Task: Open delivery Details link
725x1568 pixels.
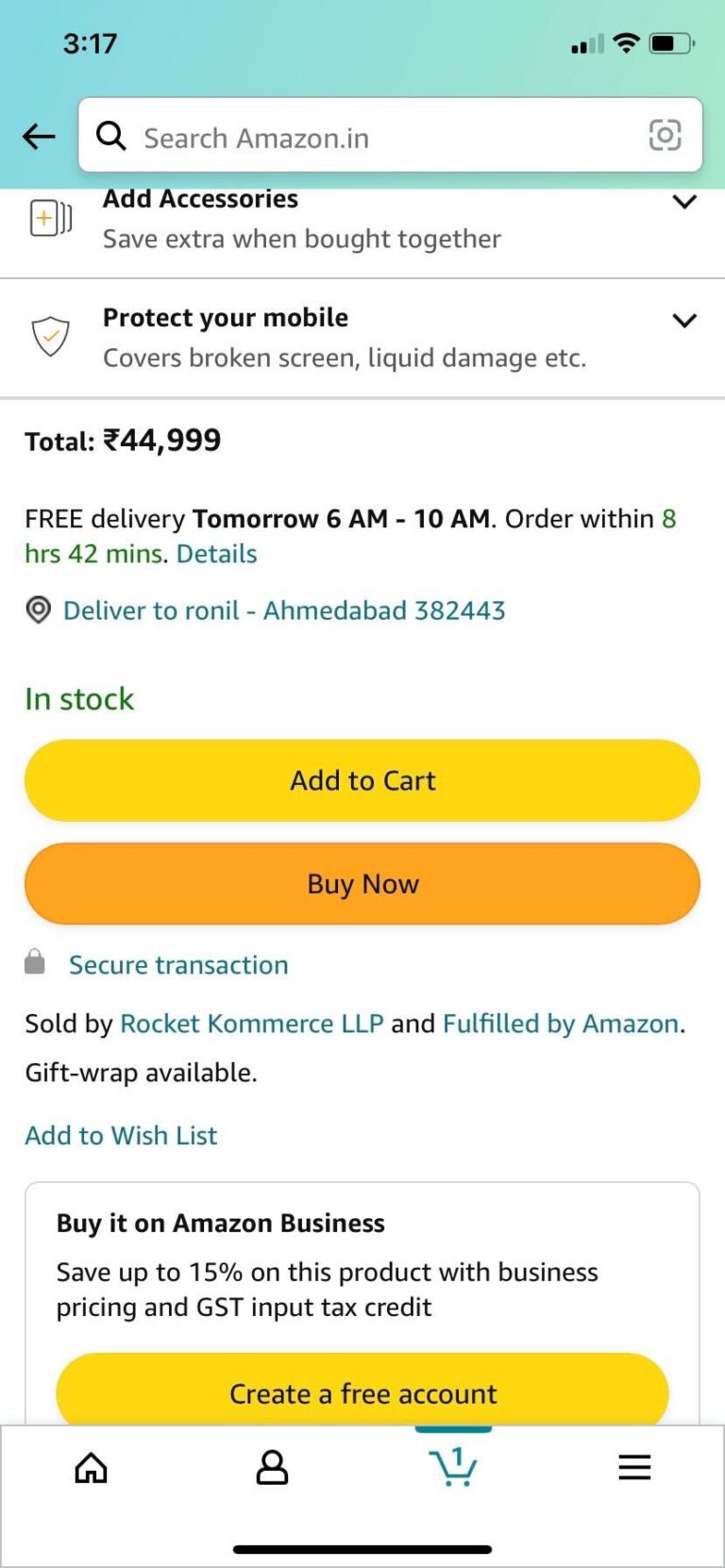Action: click(215, 554)
